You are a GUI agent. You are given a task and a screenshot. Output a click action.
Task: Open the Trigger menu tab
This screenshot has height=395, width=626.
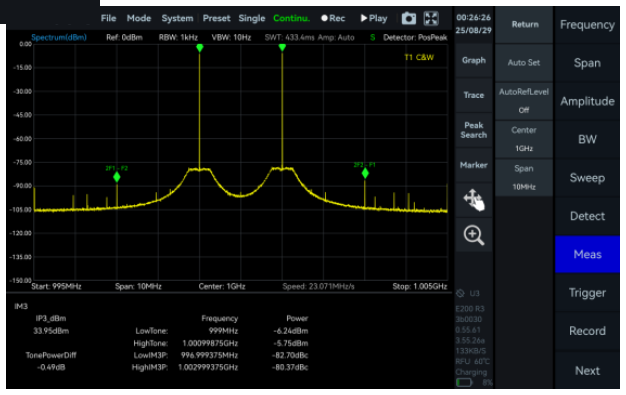[587, 293]
